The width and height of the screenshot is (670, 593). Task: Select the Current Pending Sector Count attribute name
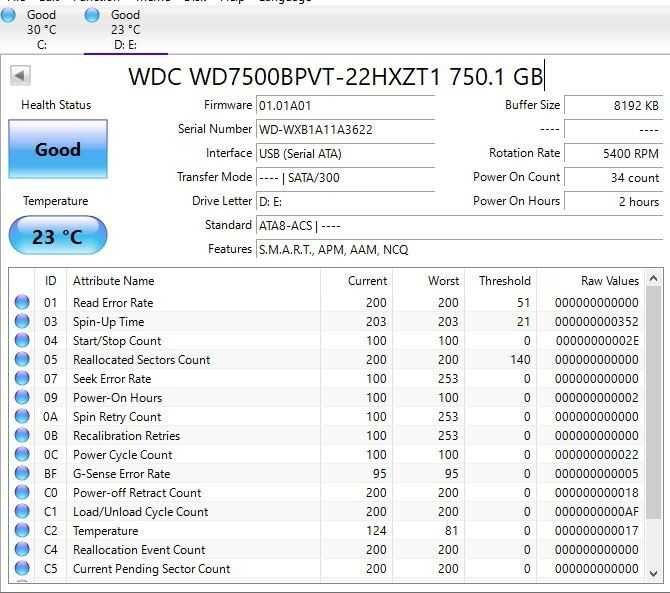(x=152, y=569)
